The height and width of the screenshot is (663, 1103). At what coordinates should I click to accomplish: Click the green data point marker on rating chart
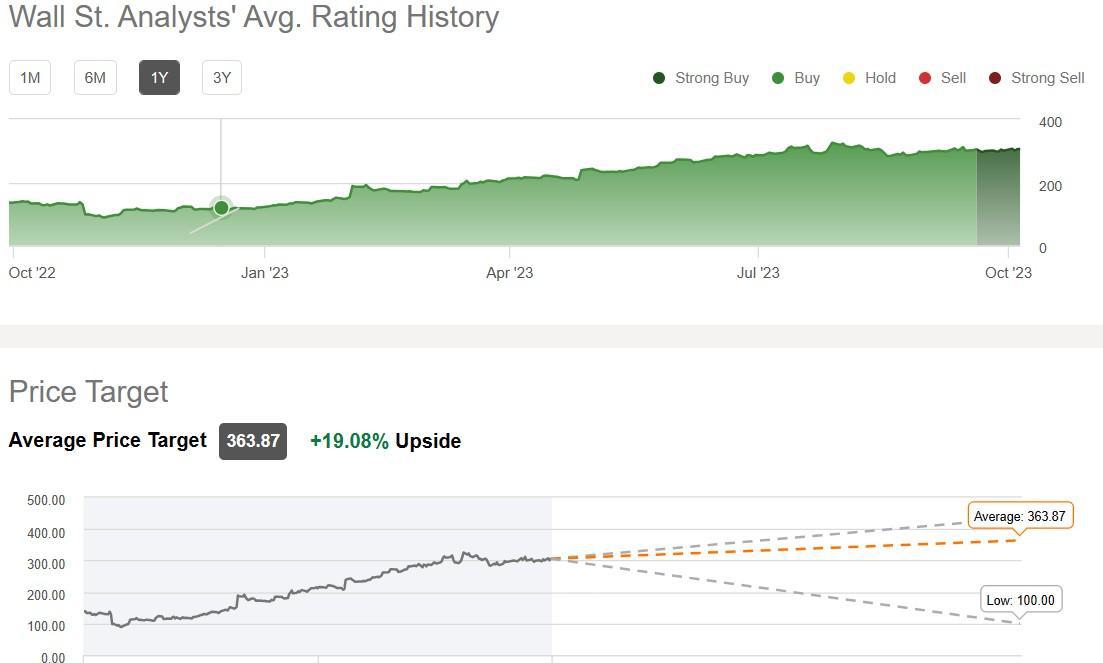221,208
